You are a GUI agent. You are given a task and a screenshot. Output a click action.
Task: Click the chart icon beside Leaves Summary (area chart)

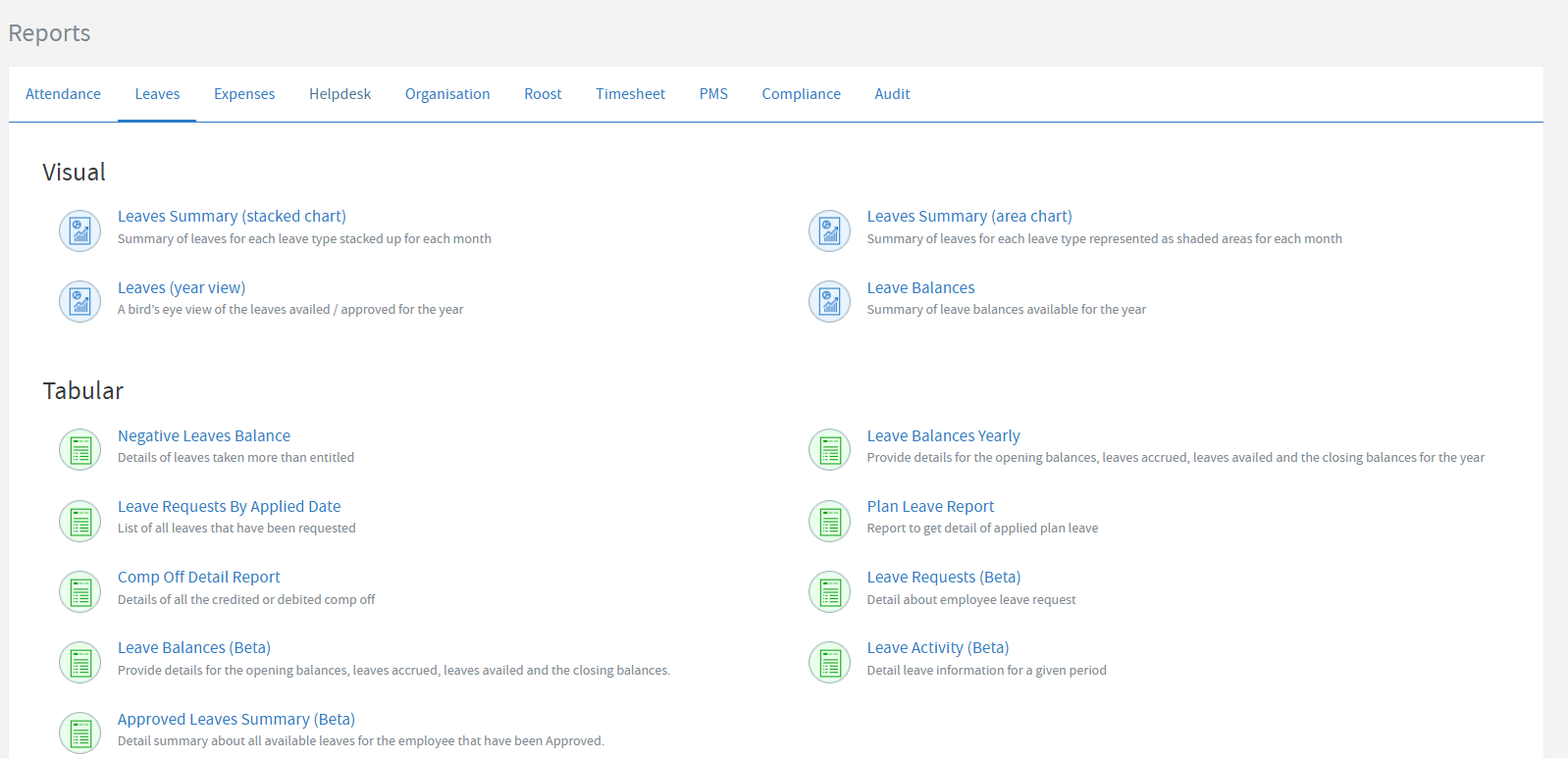(829, 231)
